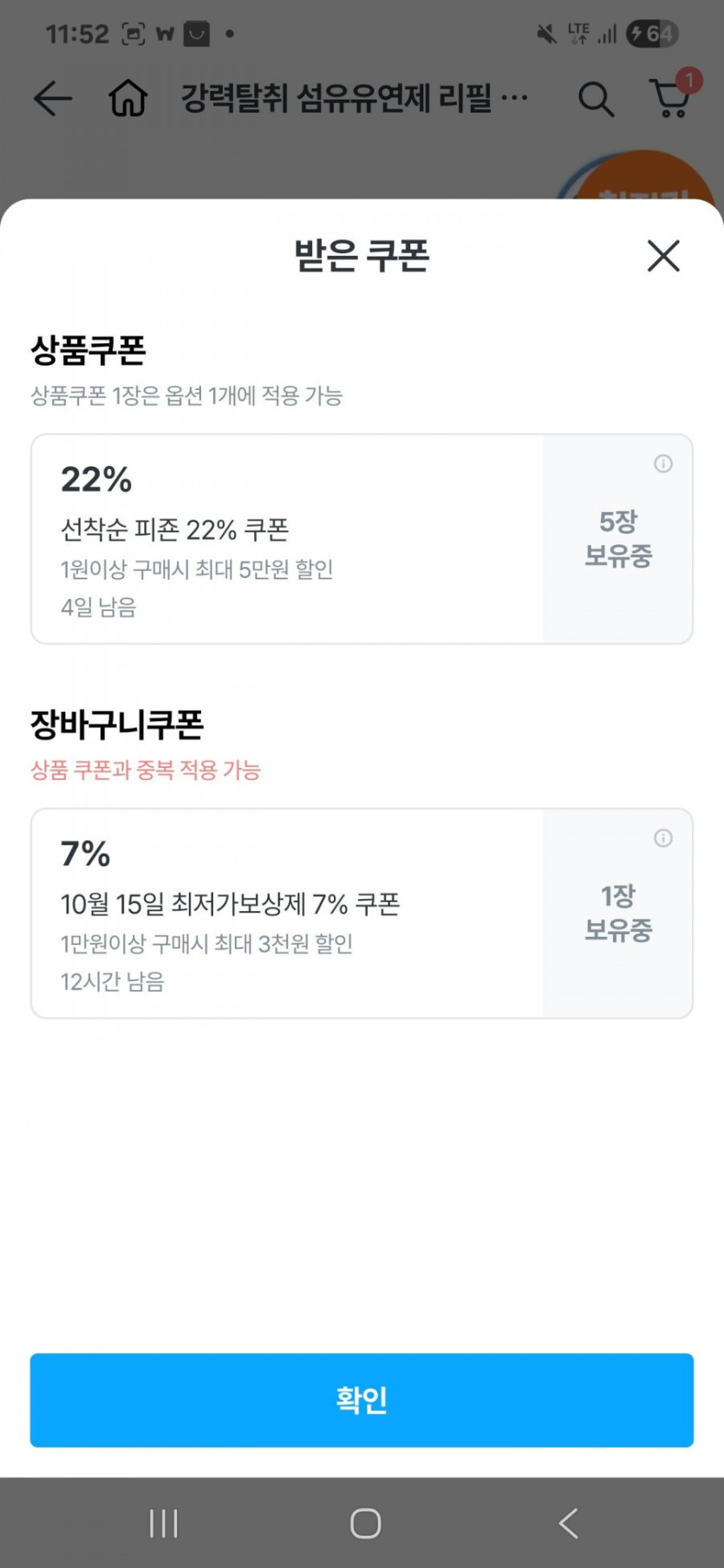This screenshot has width=724, height=1568.
Task: Select the 최저가보상제 7% 쿠폰 card
Action: point(286,914)
